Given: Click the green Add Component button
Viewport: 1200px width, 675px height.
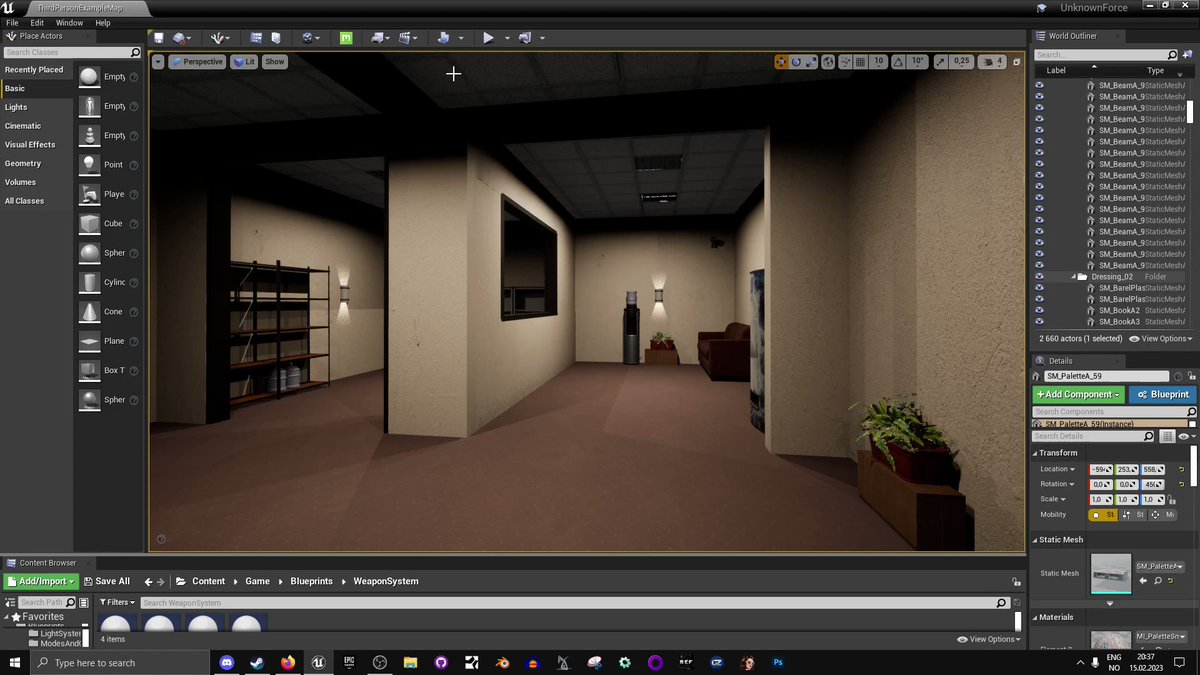Looking at the screenshot, I should coord(1078,394).
